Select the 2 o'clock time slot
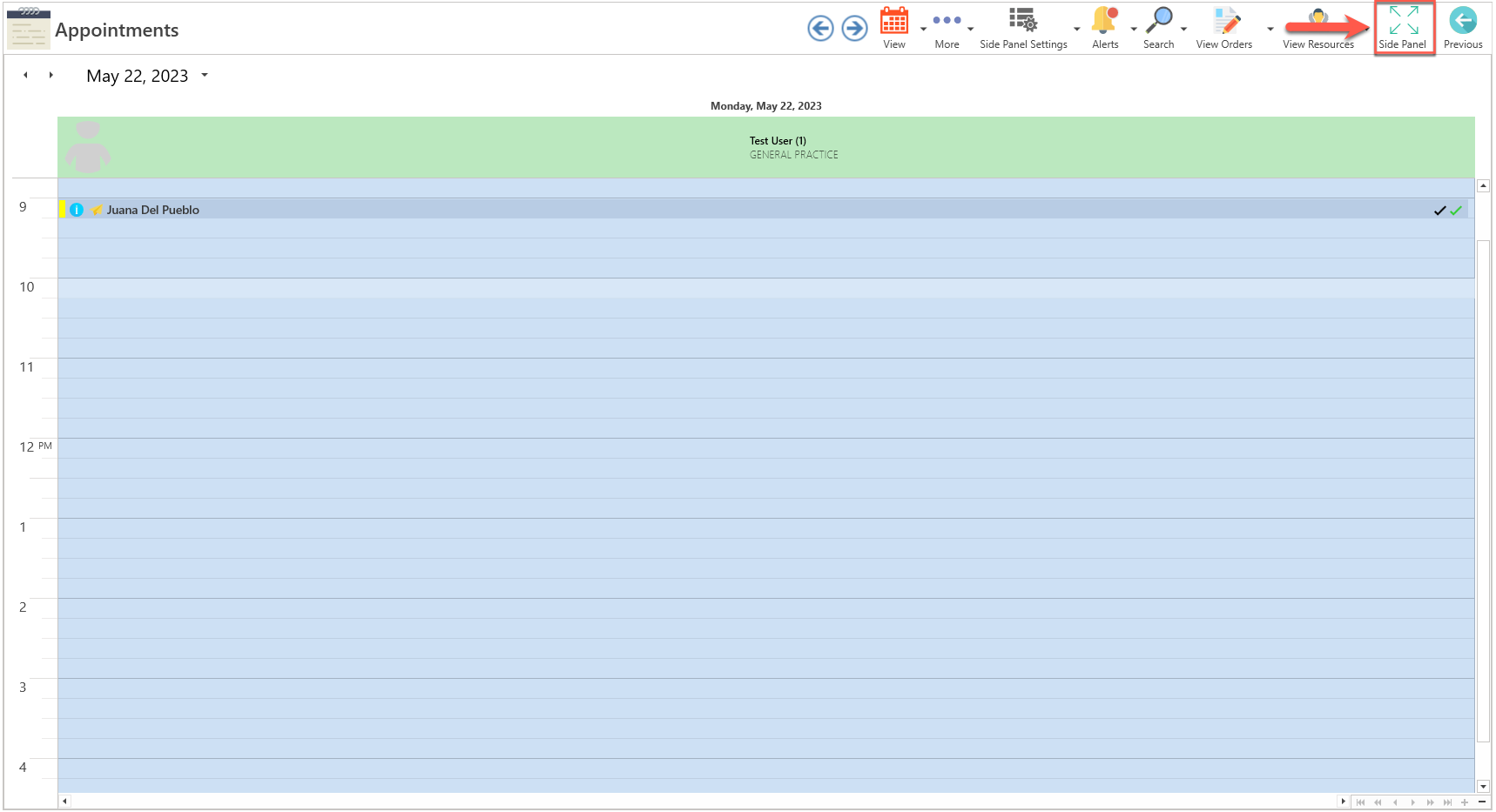 coord(766,608)
